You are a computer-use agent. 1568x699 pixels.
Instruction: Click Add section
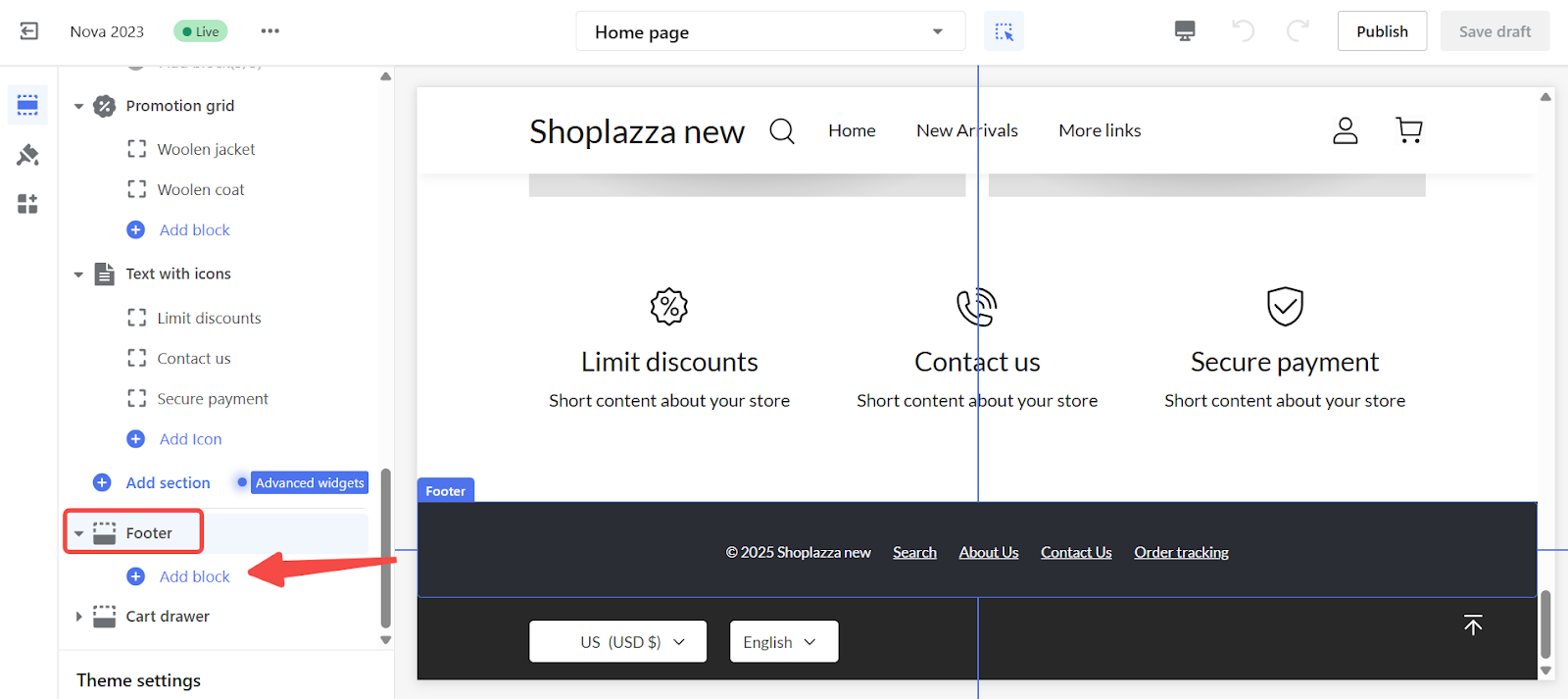tap(168, 482)
